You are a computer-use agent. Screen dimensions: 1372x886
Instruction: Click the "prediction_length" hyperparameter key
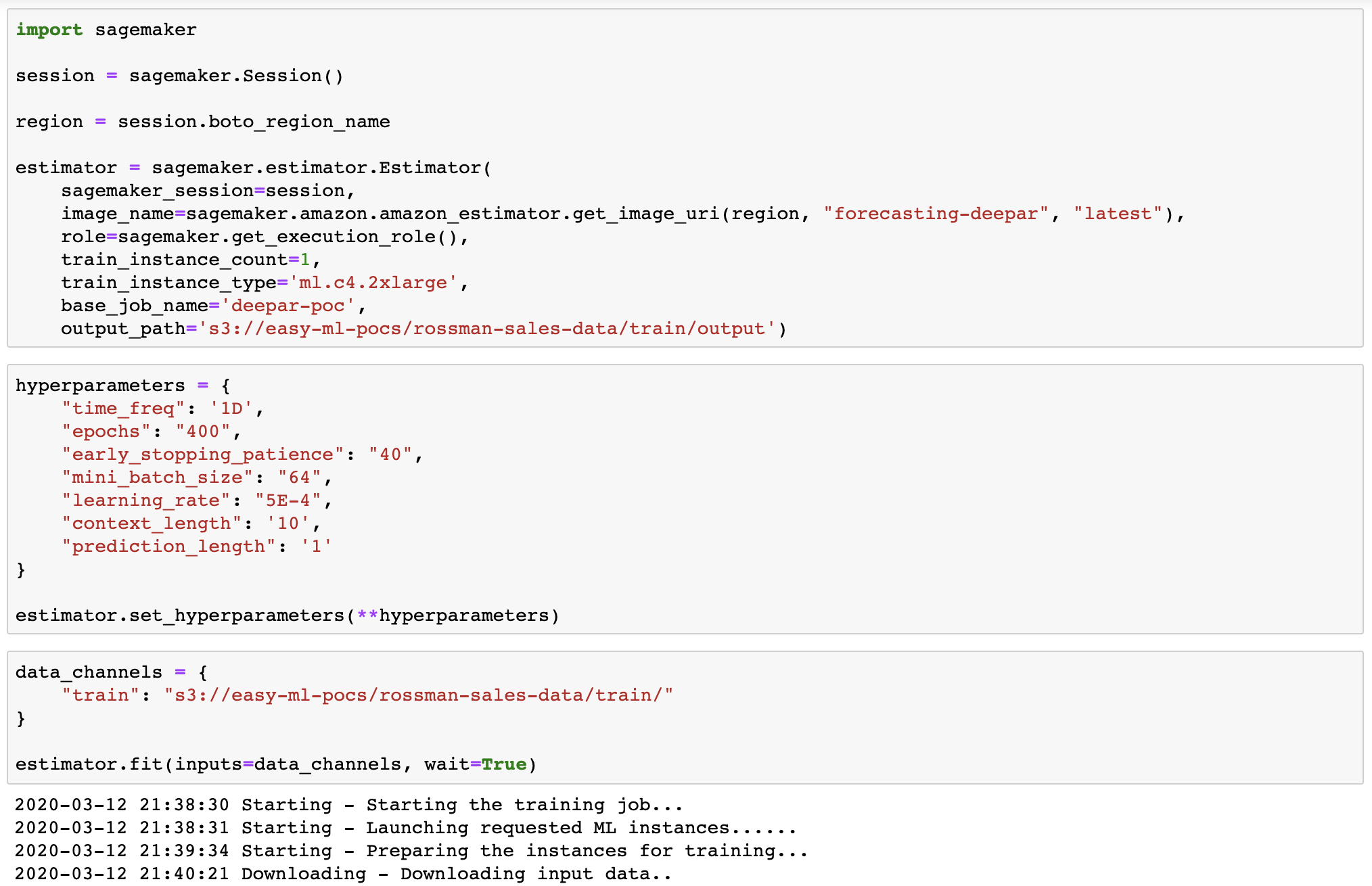pos(168,546)
